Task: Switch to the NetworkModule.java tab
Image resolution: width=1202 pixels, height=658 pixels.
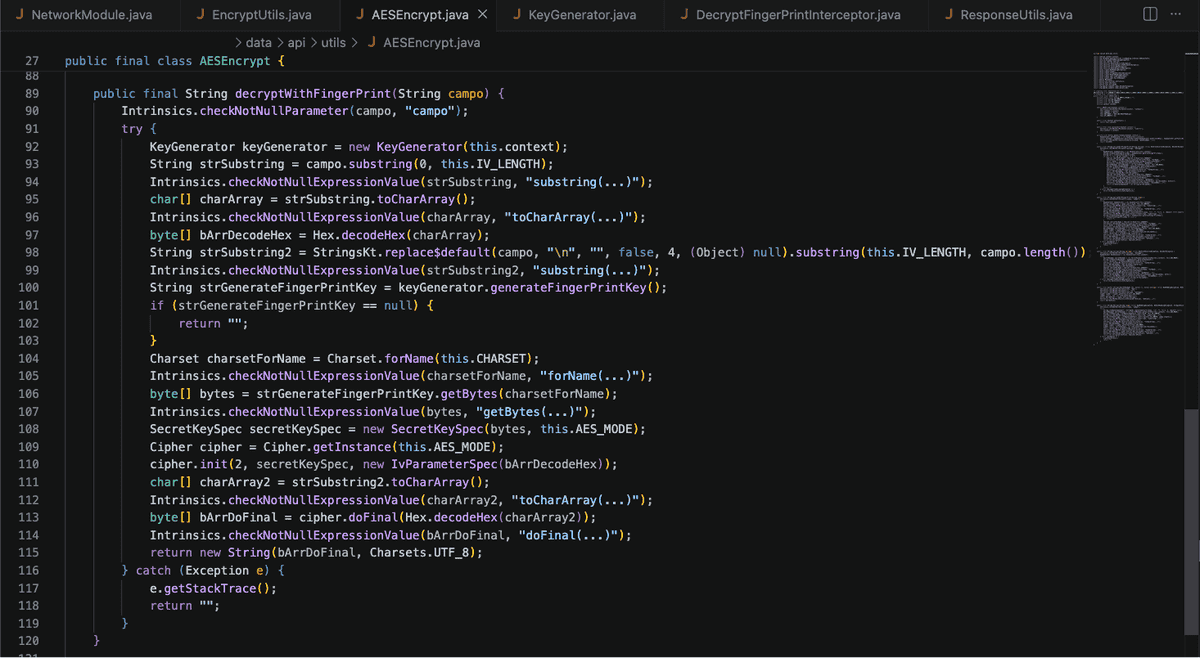Action: click(90, 15)
